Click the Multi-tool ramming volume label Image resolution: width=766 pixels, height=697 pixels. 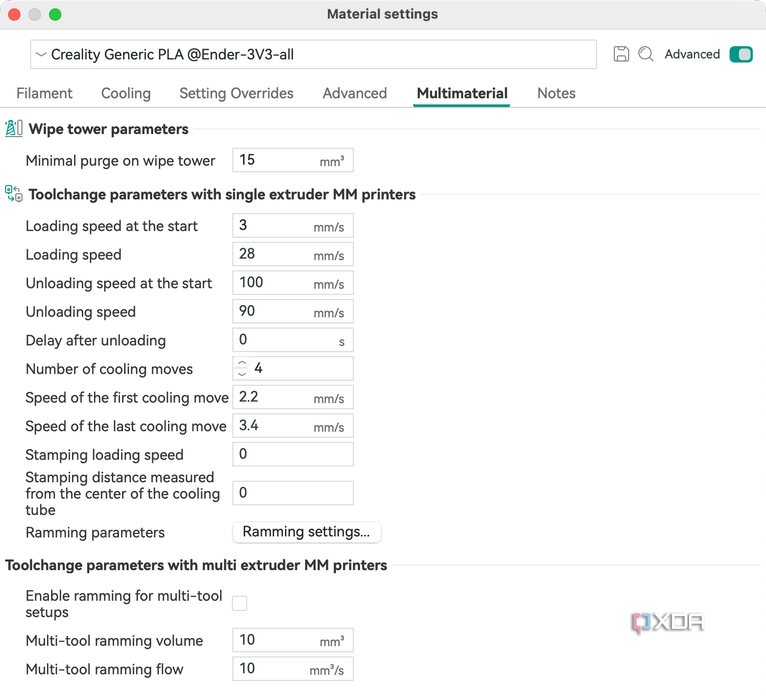(x=114, y=640)
